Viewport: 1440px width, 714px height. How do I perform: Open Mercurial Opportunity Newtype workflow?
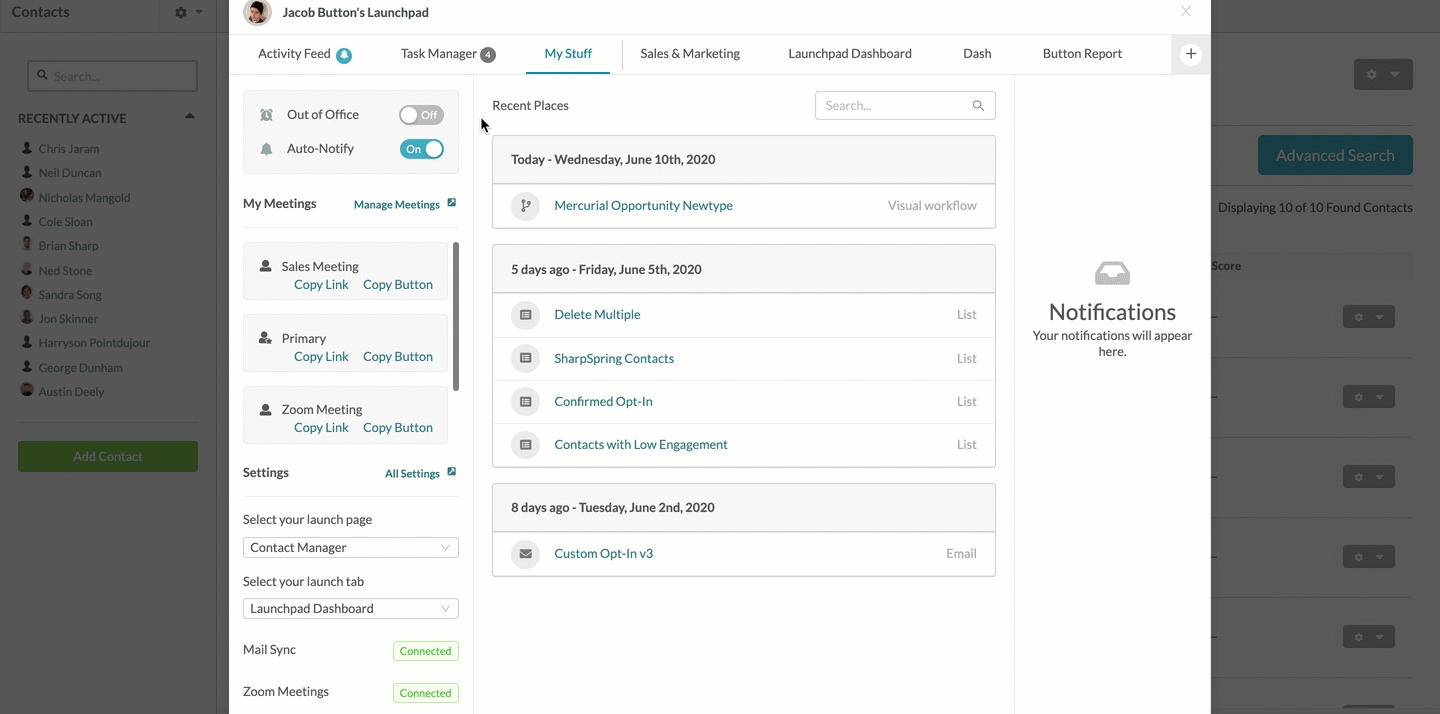click(x=643, y=206)
